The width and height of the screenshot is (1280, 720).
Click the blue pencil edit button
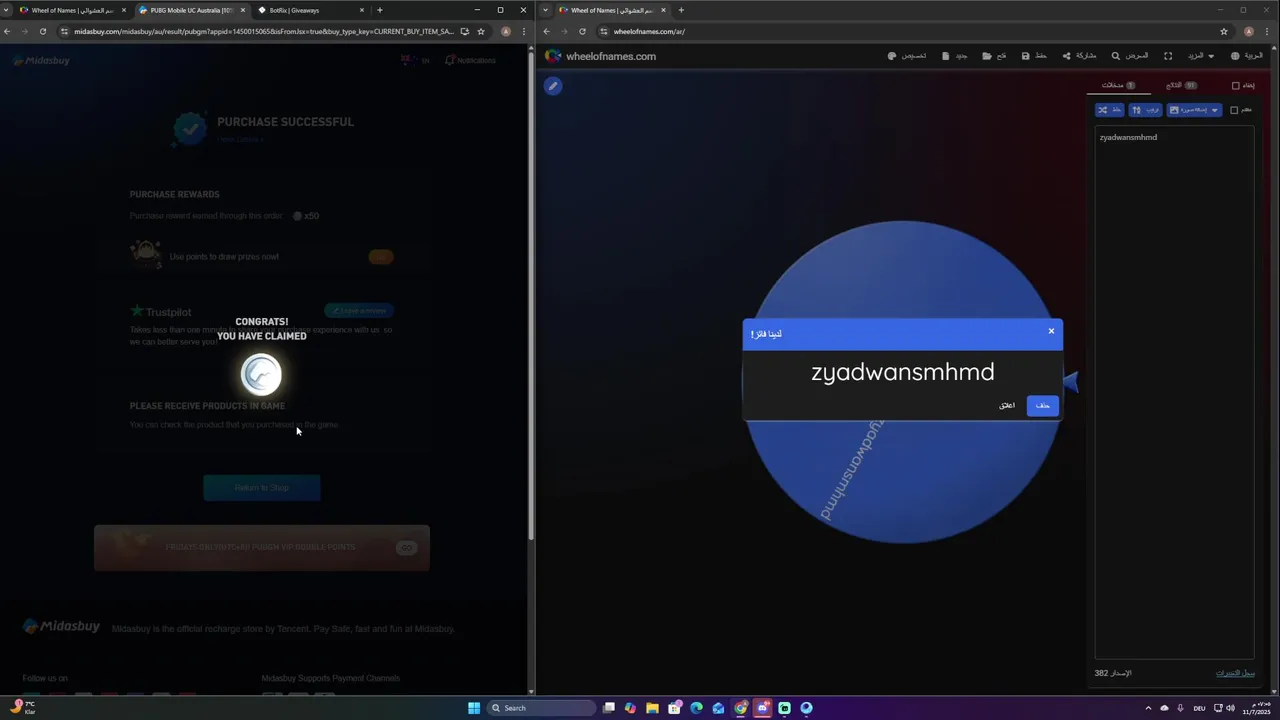point(553,86)
